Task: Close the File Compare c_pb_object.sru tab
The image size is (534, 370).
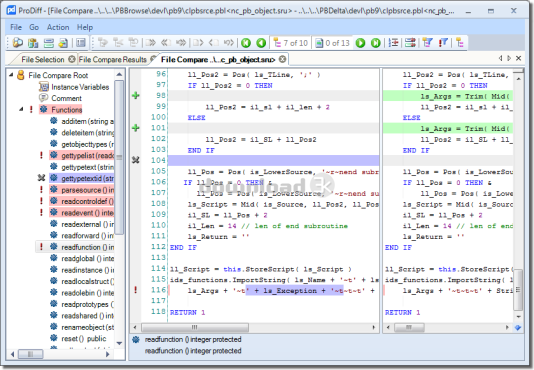Action: (282, 59)
